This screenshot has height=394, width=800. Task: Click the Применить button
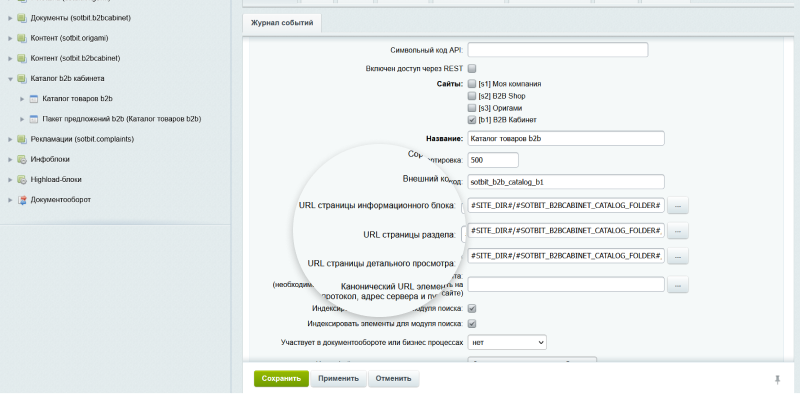pos(339,379)
